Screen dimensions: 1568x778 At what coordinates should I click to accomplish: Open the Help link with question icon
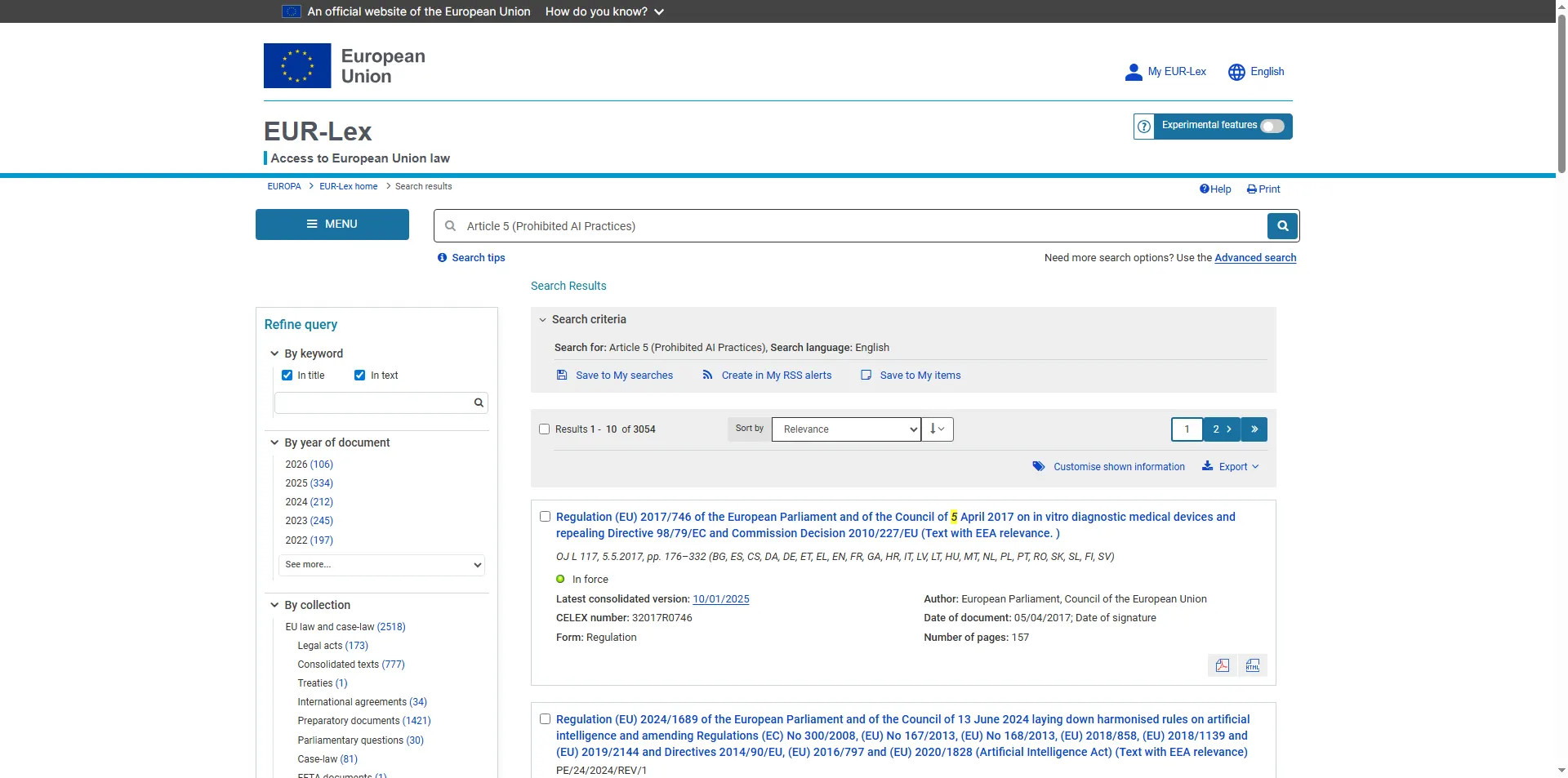coord(1215,189)
